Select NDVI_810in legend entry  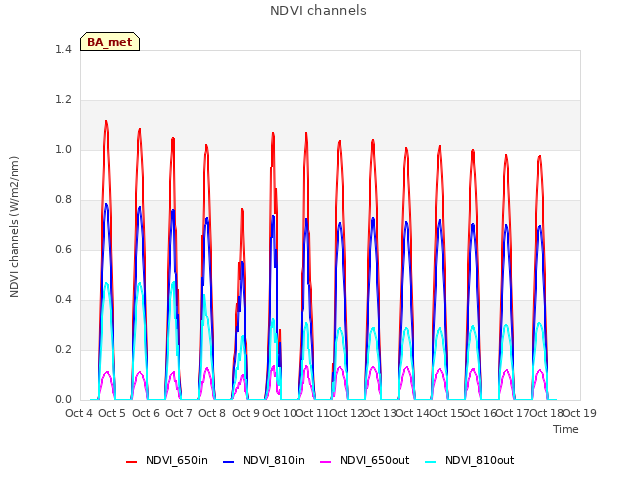[x=264, y=460]
